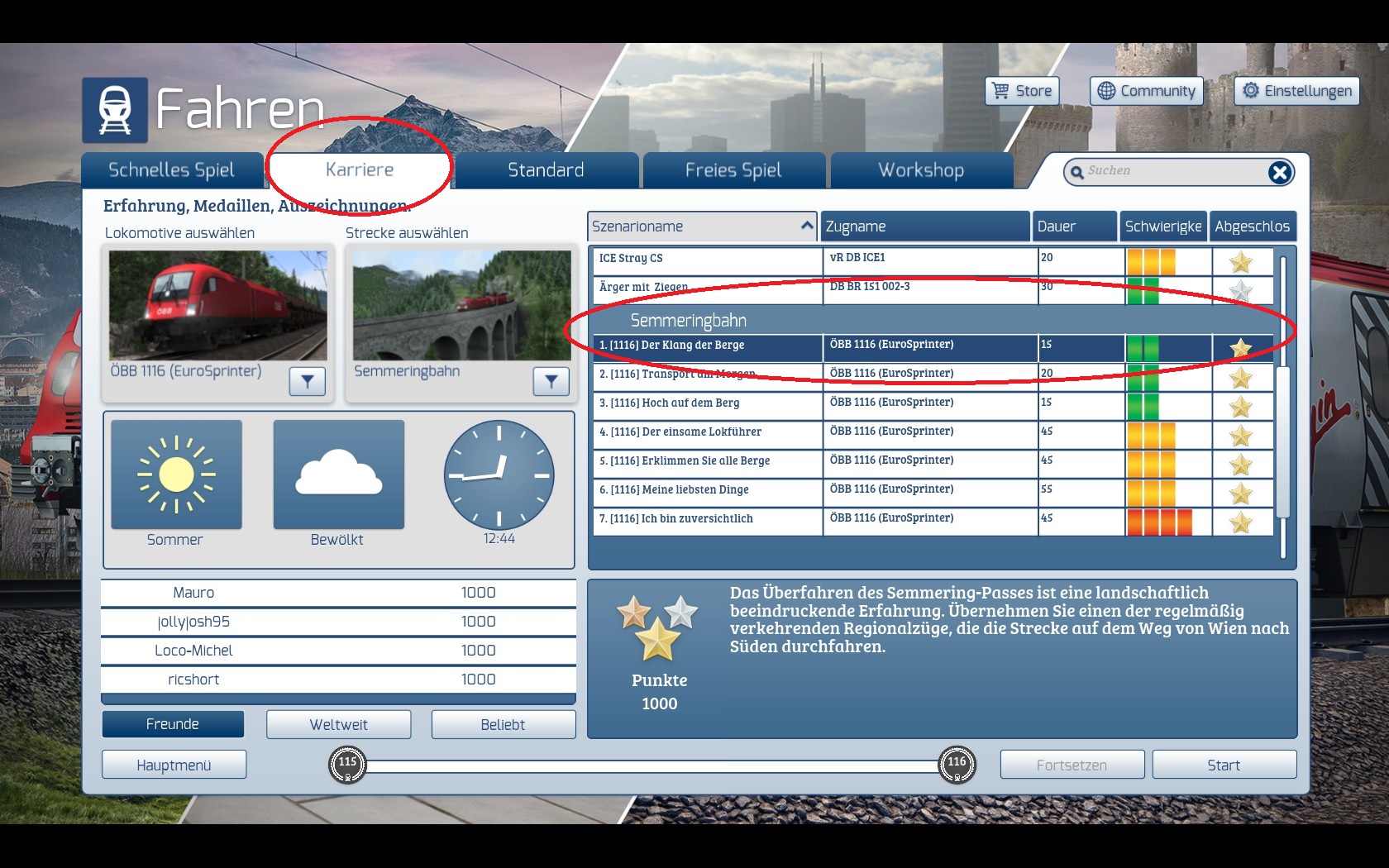The height and width of the screenshot is (868, 1389).
Task: Sort by Dauer column
Action: tap(1075, 227)
